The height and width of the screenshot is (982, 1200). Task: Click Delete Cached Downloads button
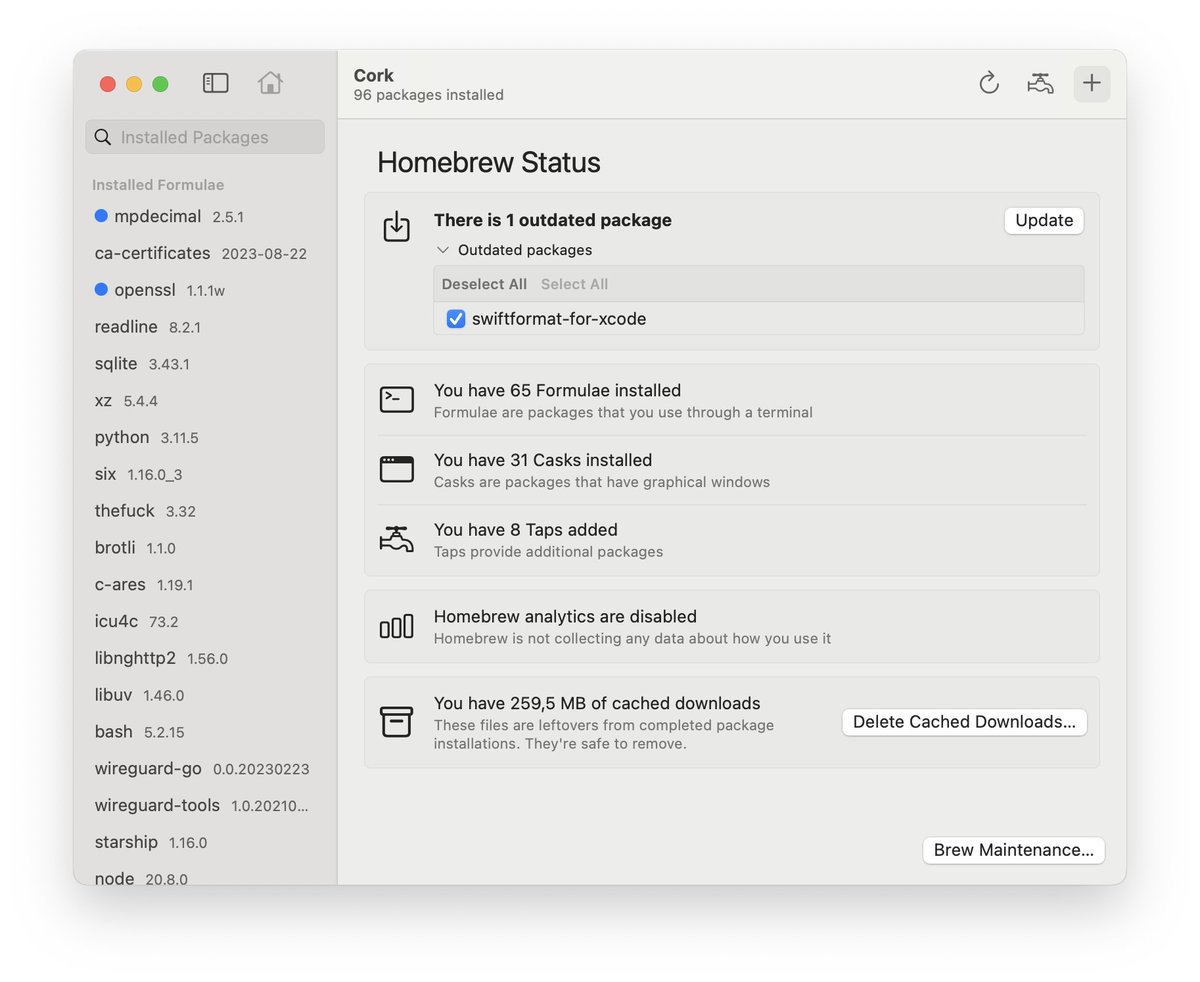pos(964,722)
